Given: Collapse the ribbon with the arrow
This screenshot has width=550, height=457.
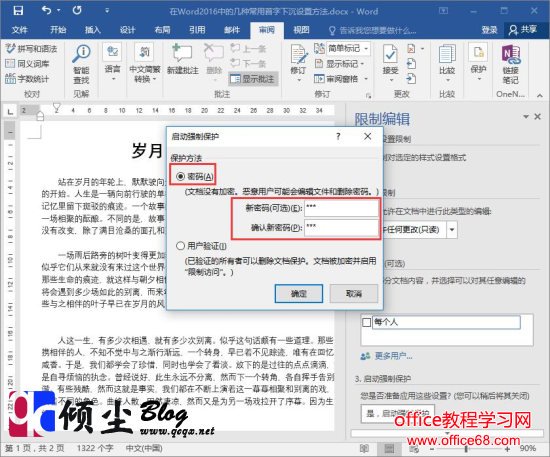Looking at the screenshot, I should point(539,95).
